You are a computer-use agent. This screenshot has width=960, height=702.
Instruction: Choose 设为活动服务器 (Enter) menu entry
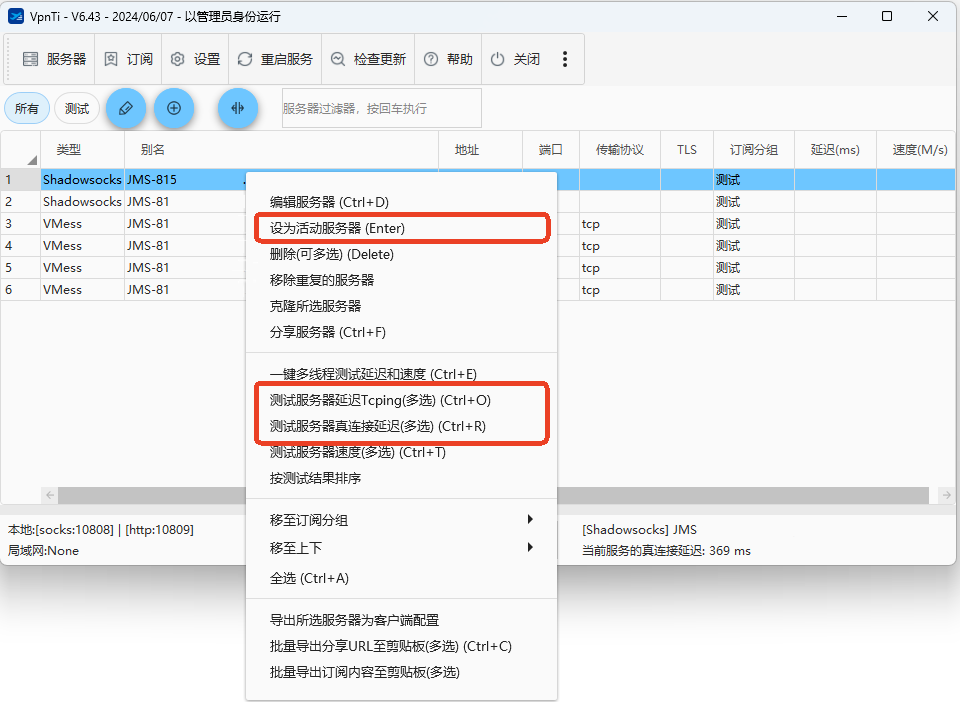[x=401, y=228]
